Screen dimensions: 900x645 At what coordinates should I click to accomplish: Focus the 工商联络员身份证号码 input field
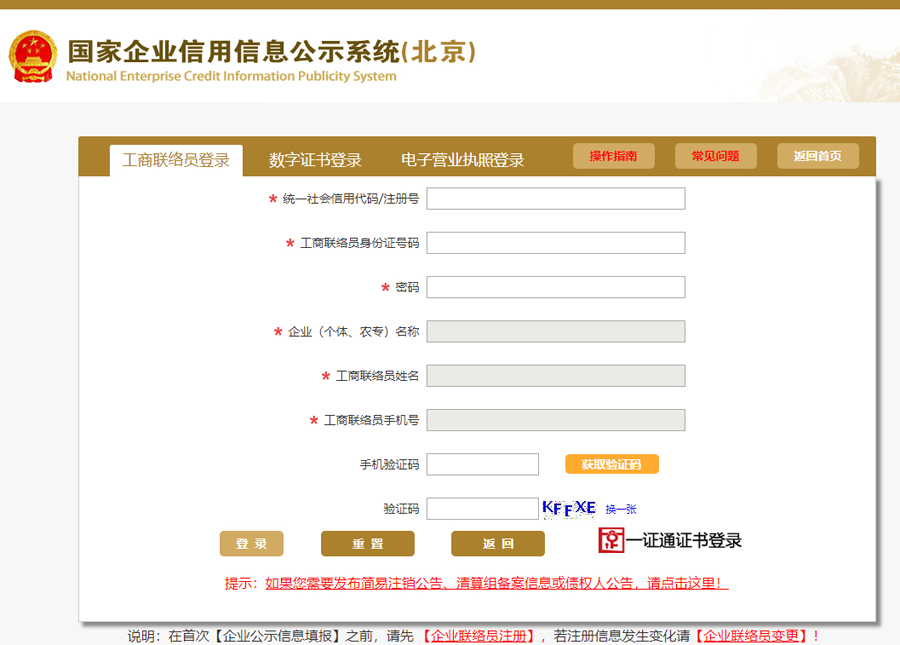tap(556, 243)
